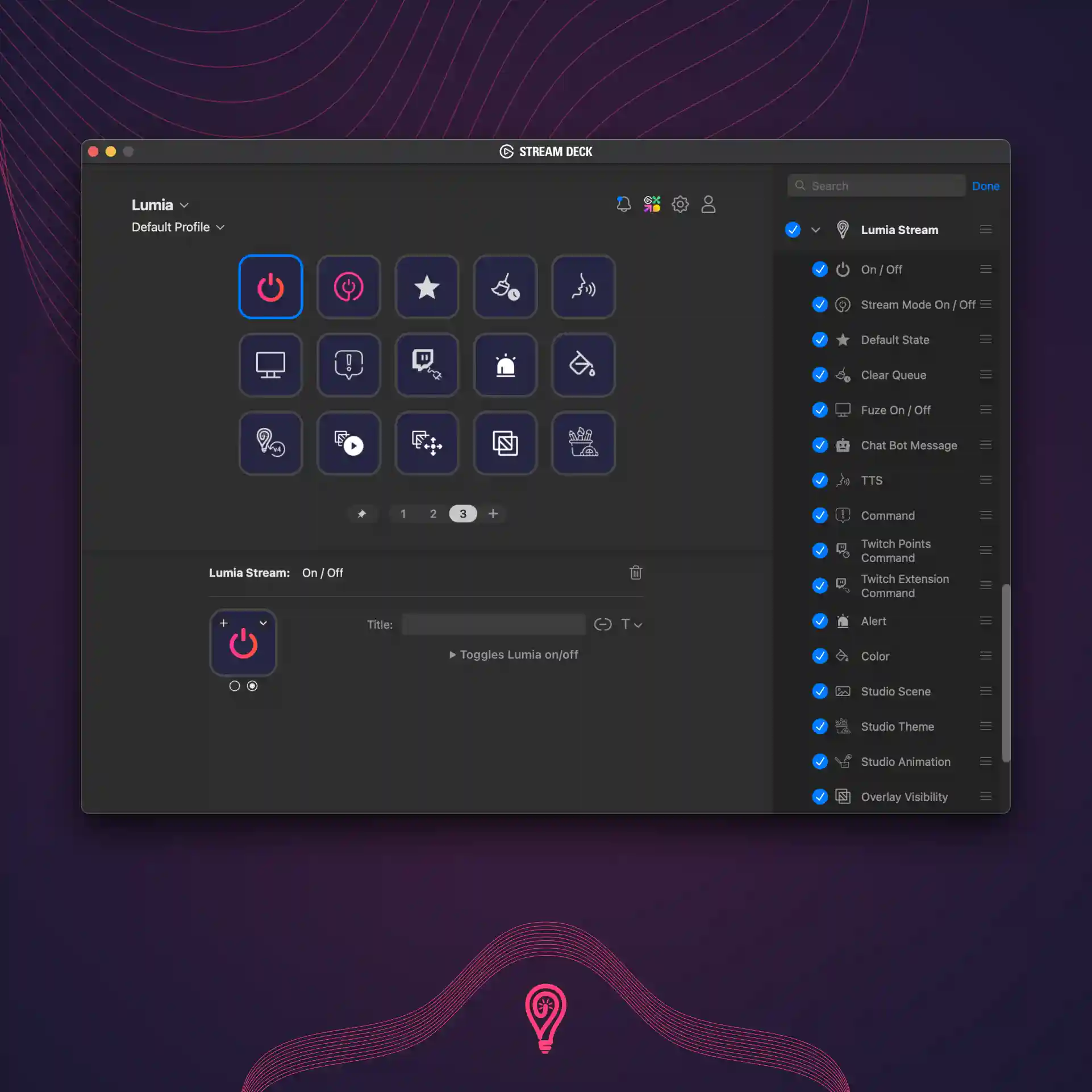
Task: Select the Overlay Visibility key in grid
Action: coord(505,443)
